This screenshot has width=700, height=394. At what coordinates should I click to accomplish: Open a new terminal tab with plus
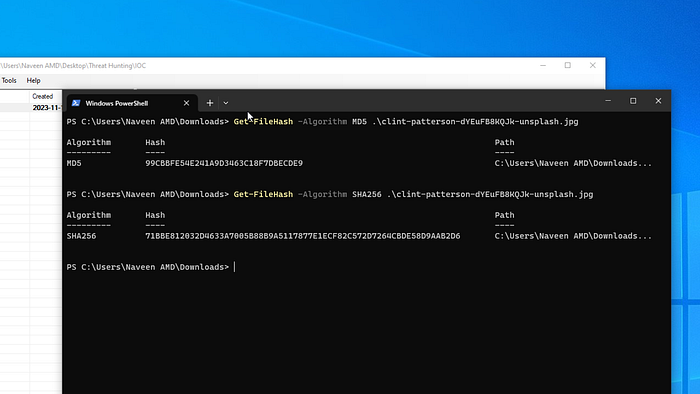[209, 103]
